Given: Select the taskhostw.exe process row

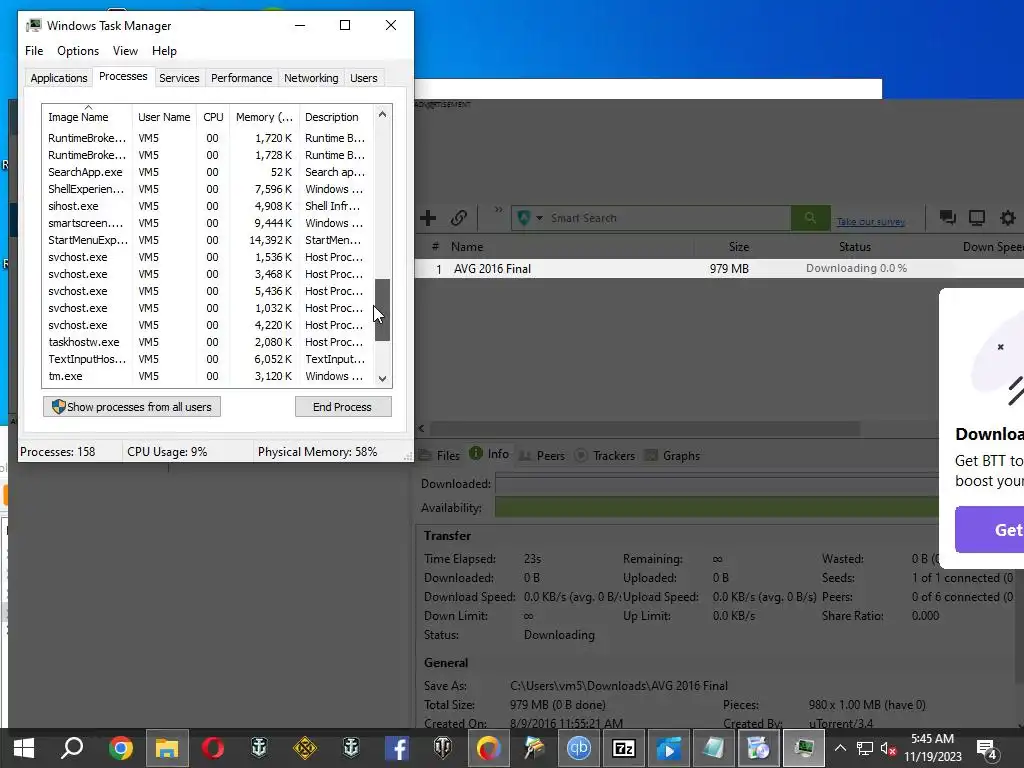Looking at the screenshot, I should click(207, 342).
